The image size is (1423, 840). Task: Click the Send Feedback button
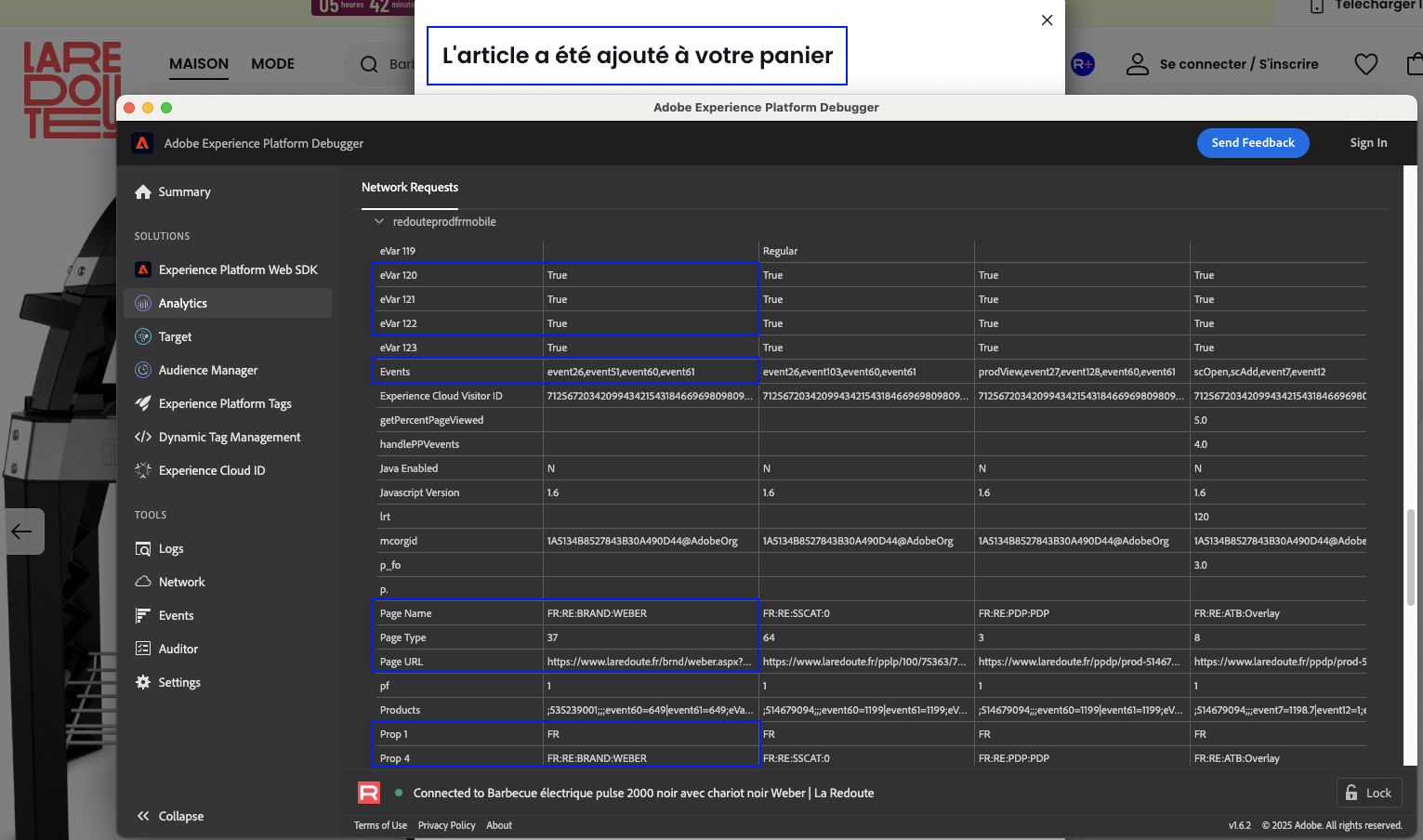point(1252,143)
